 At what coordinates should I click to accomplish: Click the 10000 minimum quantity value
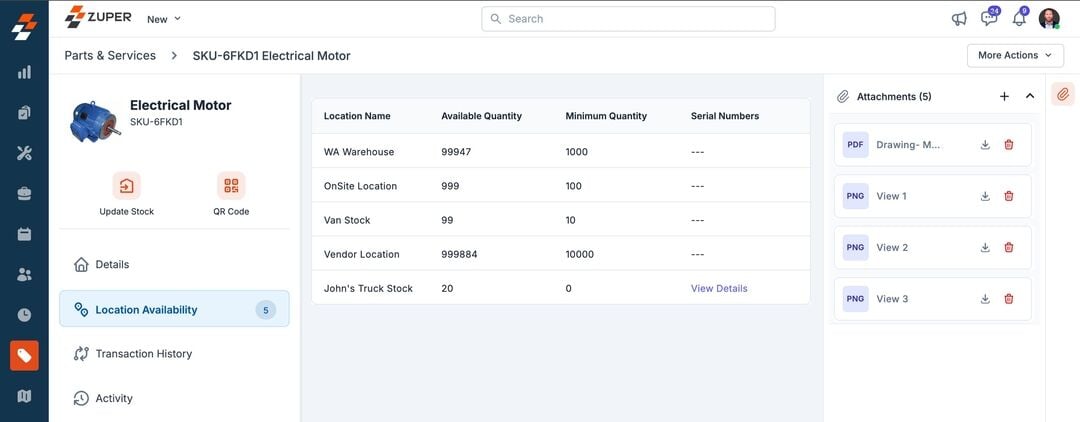click(x=579, y=254)
